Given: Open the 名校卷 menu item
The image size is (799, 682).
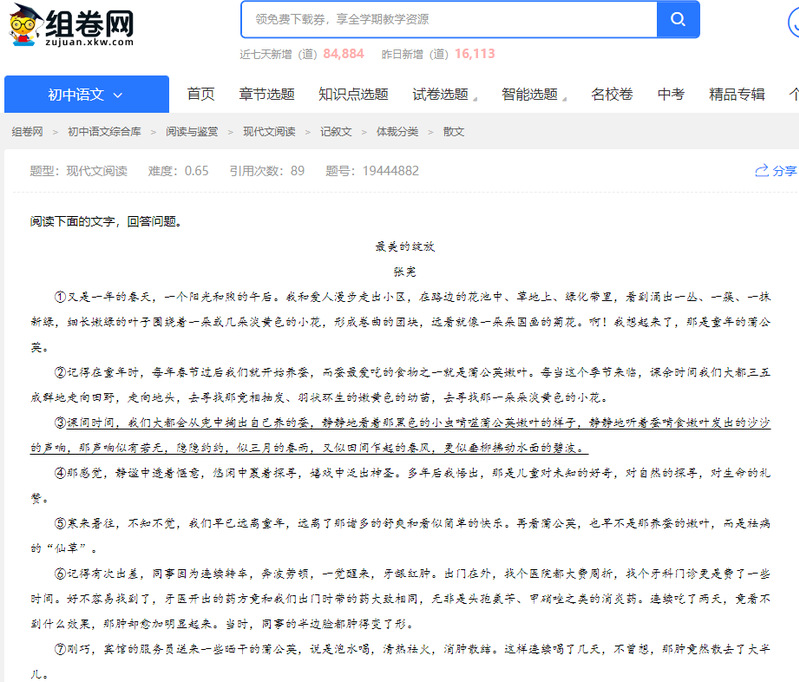Looking at the screenshot, I should pyautogui.click(x=612, y=95).
